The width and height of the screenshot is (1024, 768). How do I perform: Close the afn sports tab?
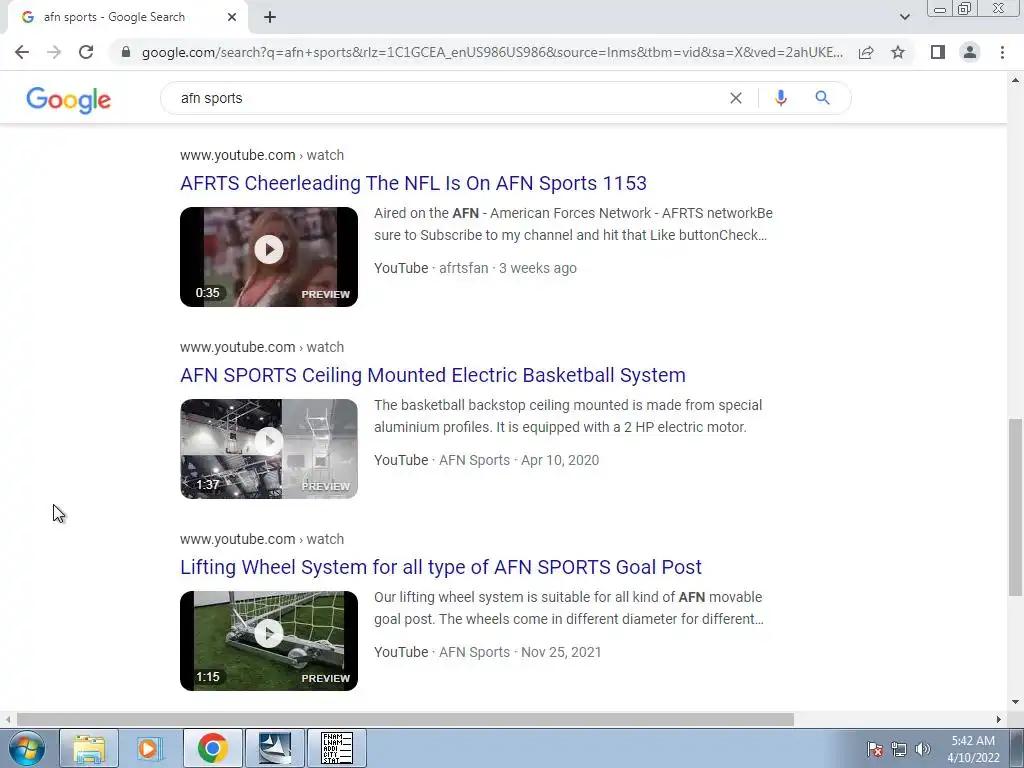coord(232,17)
